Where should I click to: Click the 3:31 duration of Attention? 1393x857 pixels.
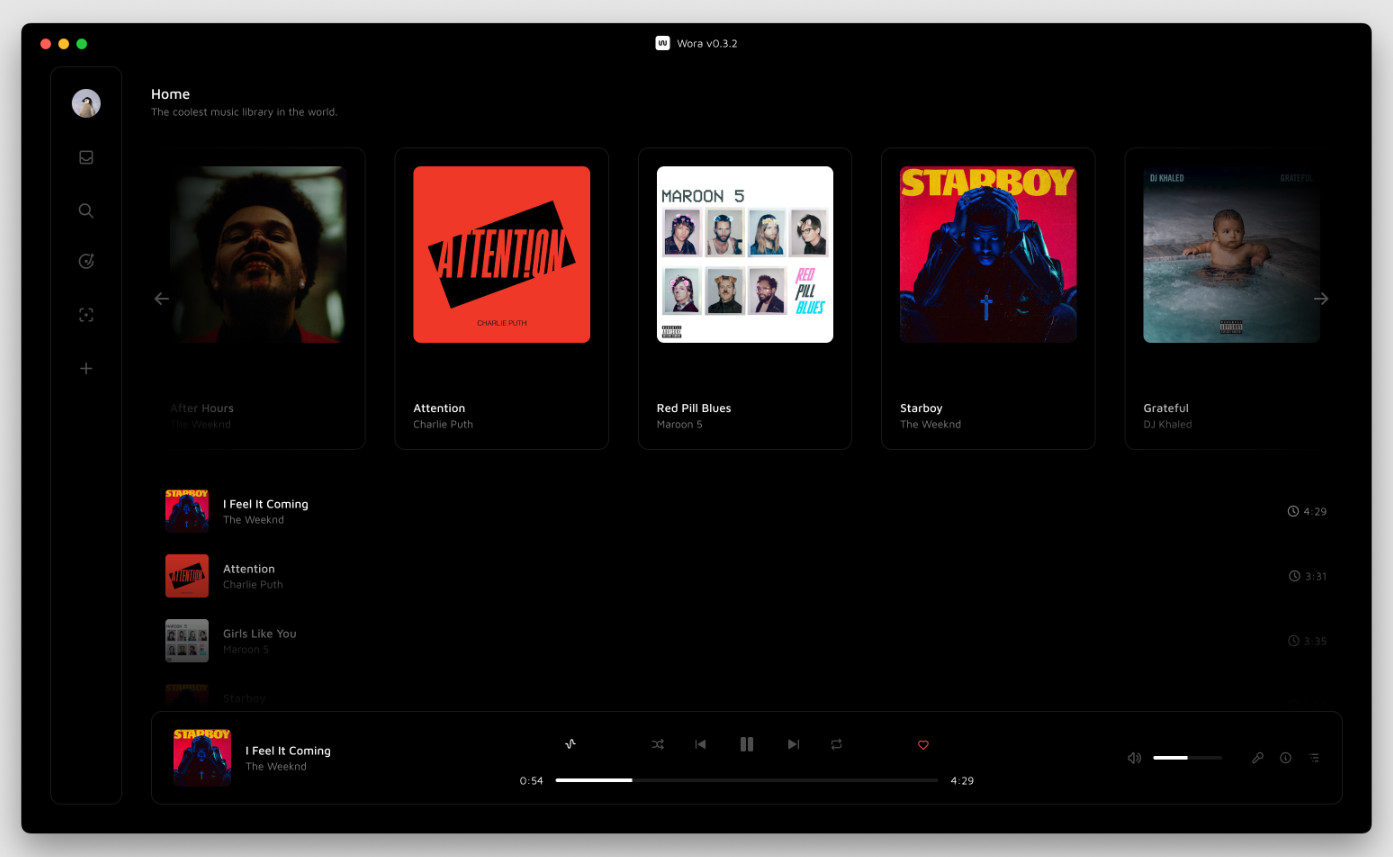[x=1316, y=576]
